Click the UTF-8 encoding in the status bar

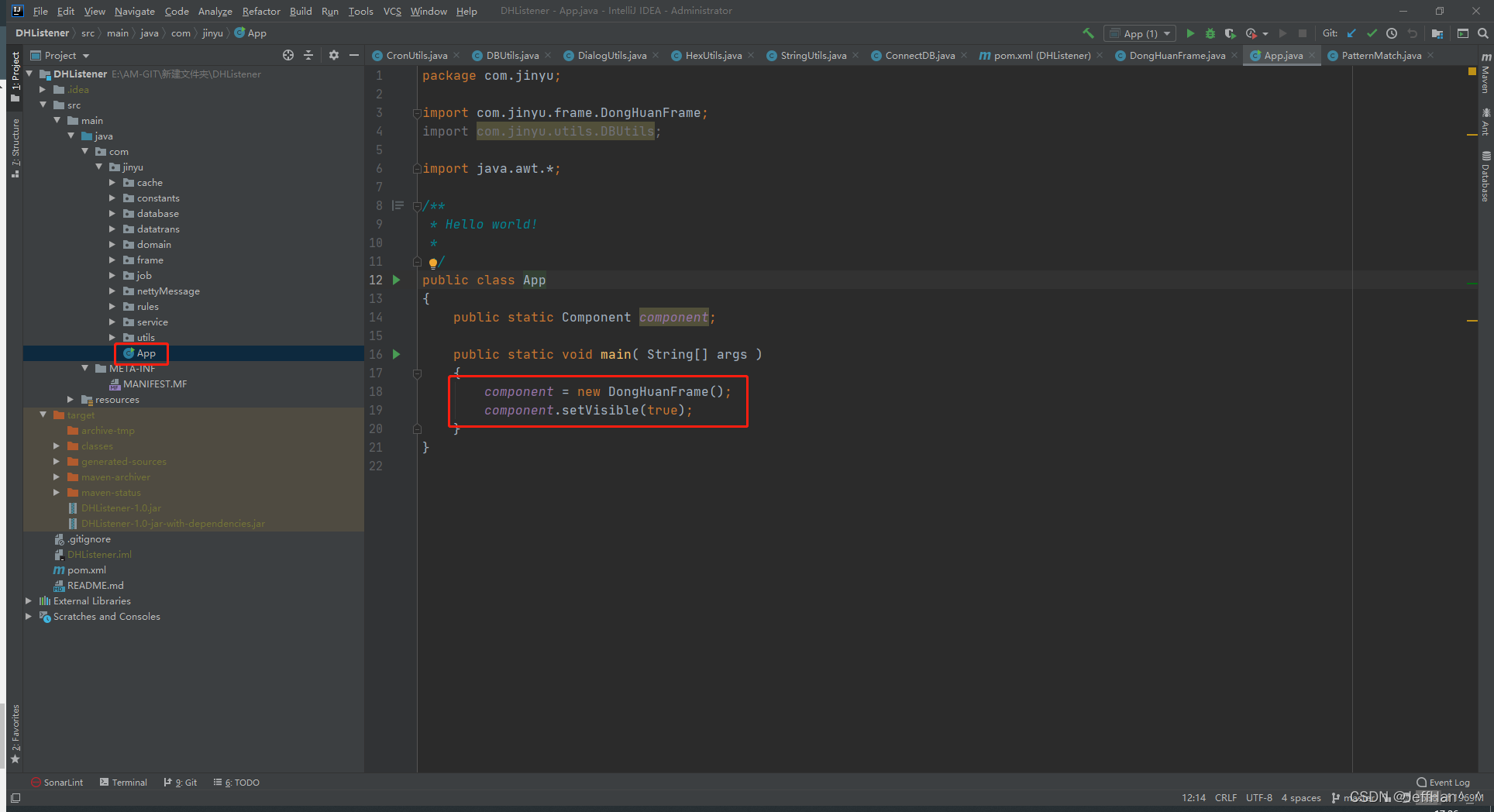point(1258,797)
